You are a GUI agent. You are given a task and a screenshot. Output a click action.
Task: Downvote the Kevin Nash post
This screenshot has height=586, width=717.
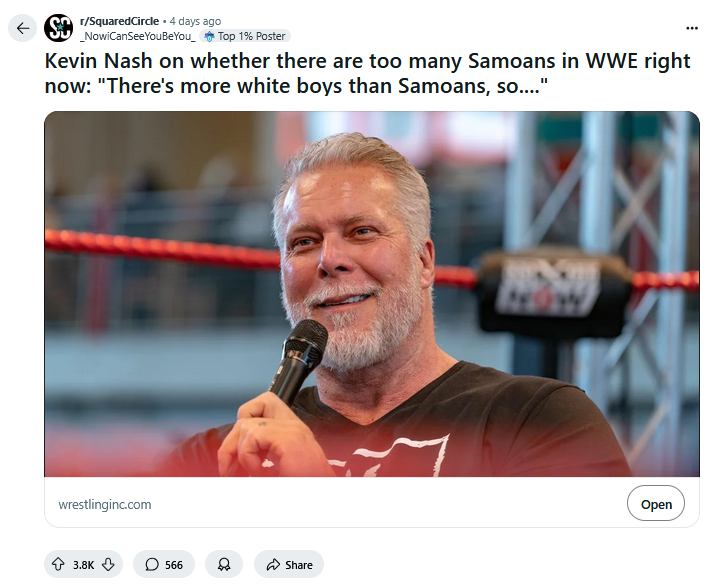108,565
